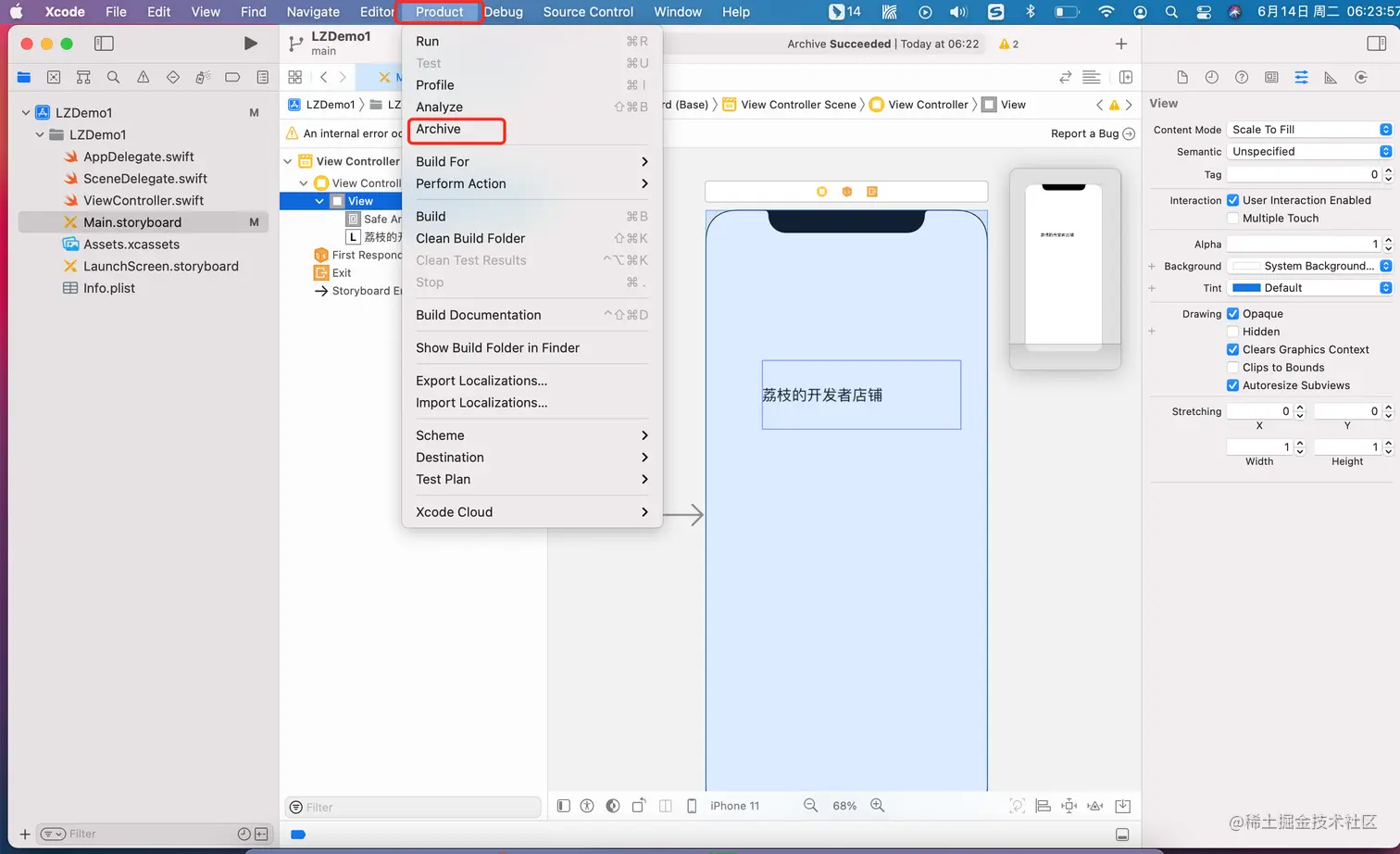Viewport: 1400px width, 854px height.
Task: Open the Content Mode dropdown
Action: pos(1308,129)
